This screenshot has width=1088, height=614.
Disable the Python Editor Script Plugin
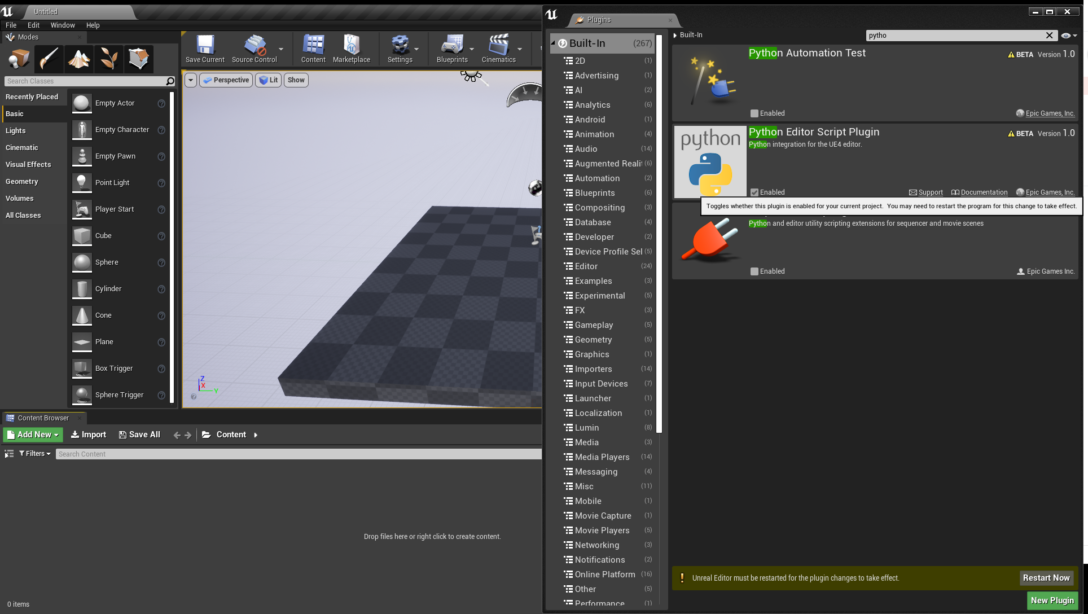752,192
